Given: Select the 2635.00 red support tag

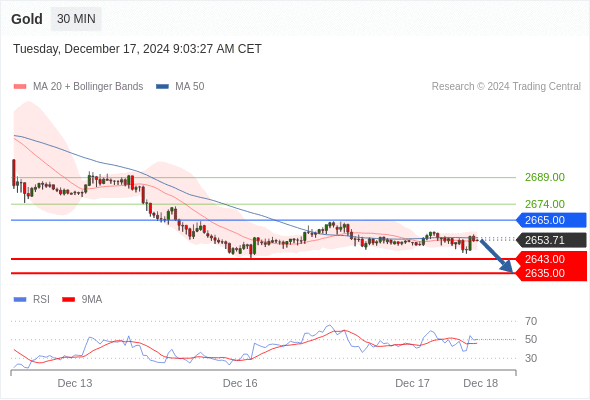Looking at the screenshot, I should [x=551, y=273].
